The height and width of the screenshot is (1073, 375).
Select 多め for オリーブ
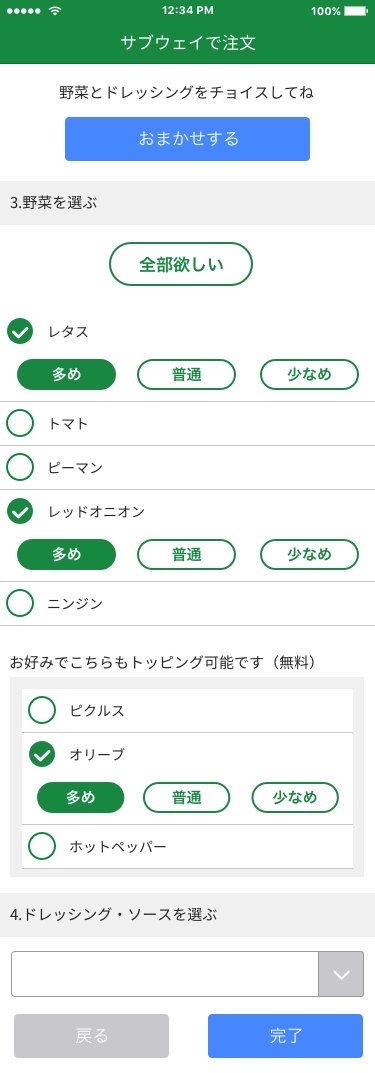81,797
